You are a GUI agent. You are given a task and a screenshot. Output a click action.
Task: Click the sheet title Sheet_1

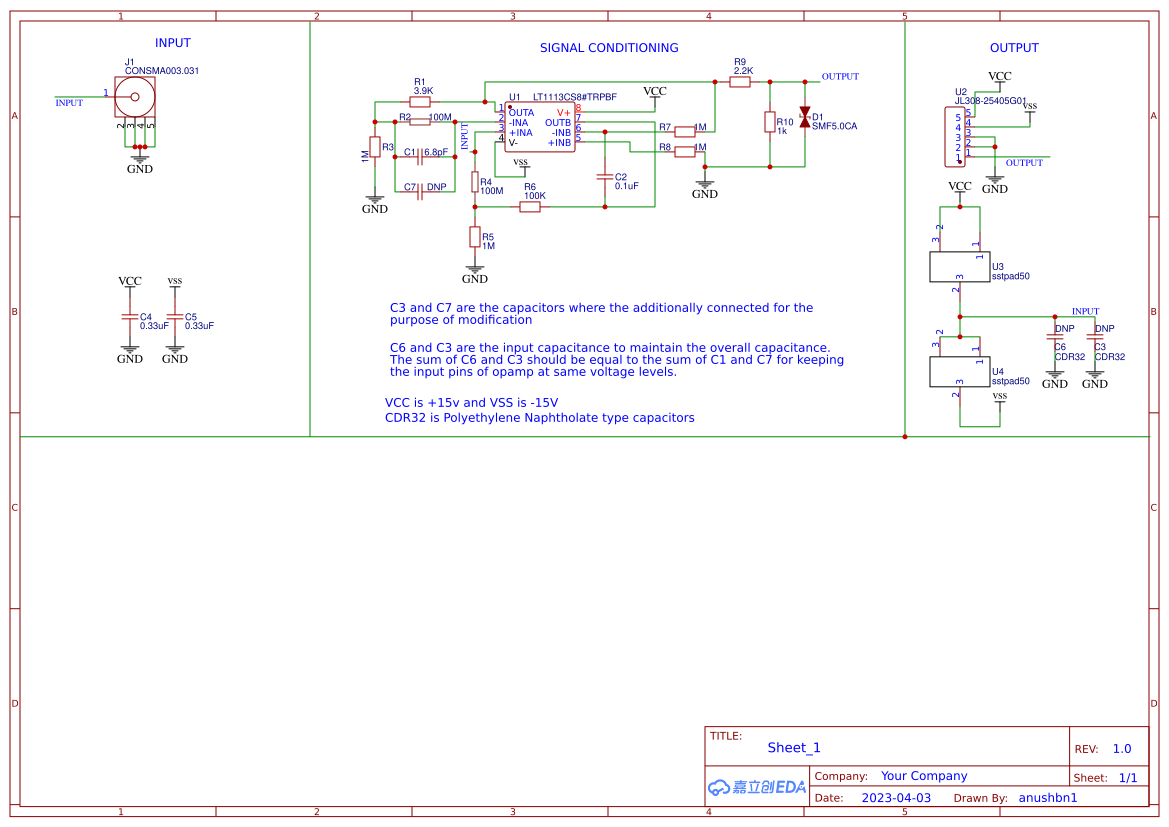click(x=793, y=747)
